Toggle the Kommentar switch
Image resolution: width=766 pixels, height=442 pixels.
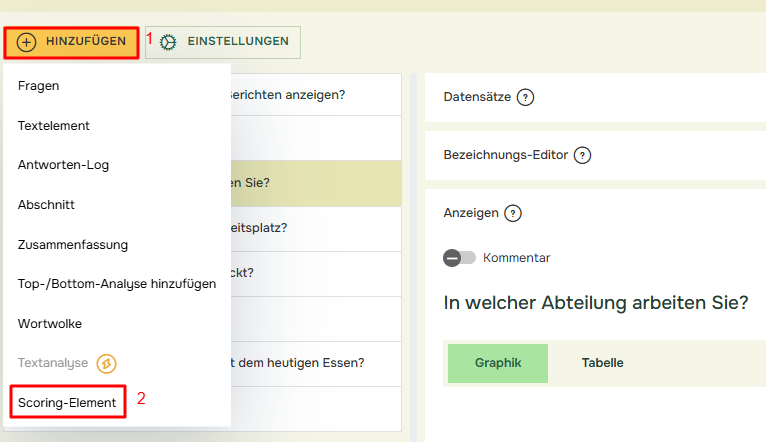click(459, 258)
